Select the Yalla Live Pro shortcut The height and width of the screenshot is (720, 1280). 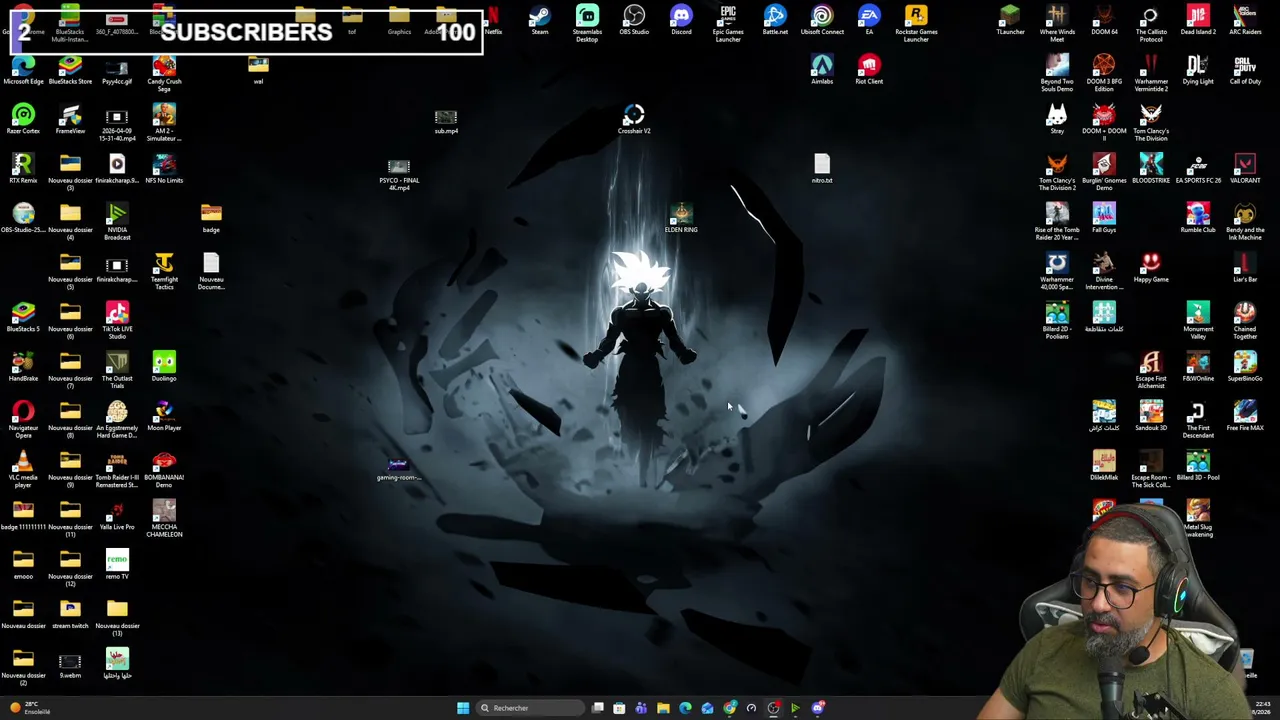[x=117, y=516]
